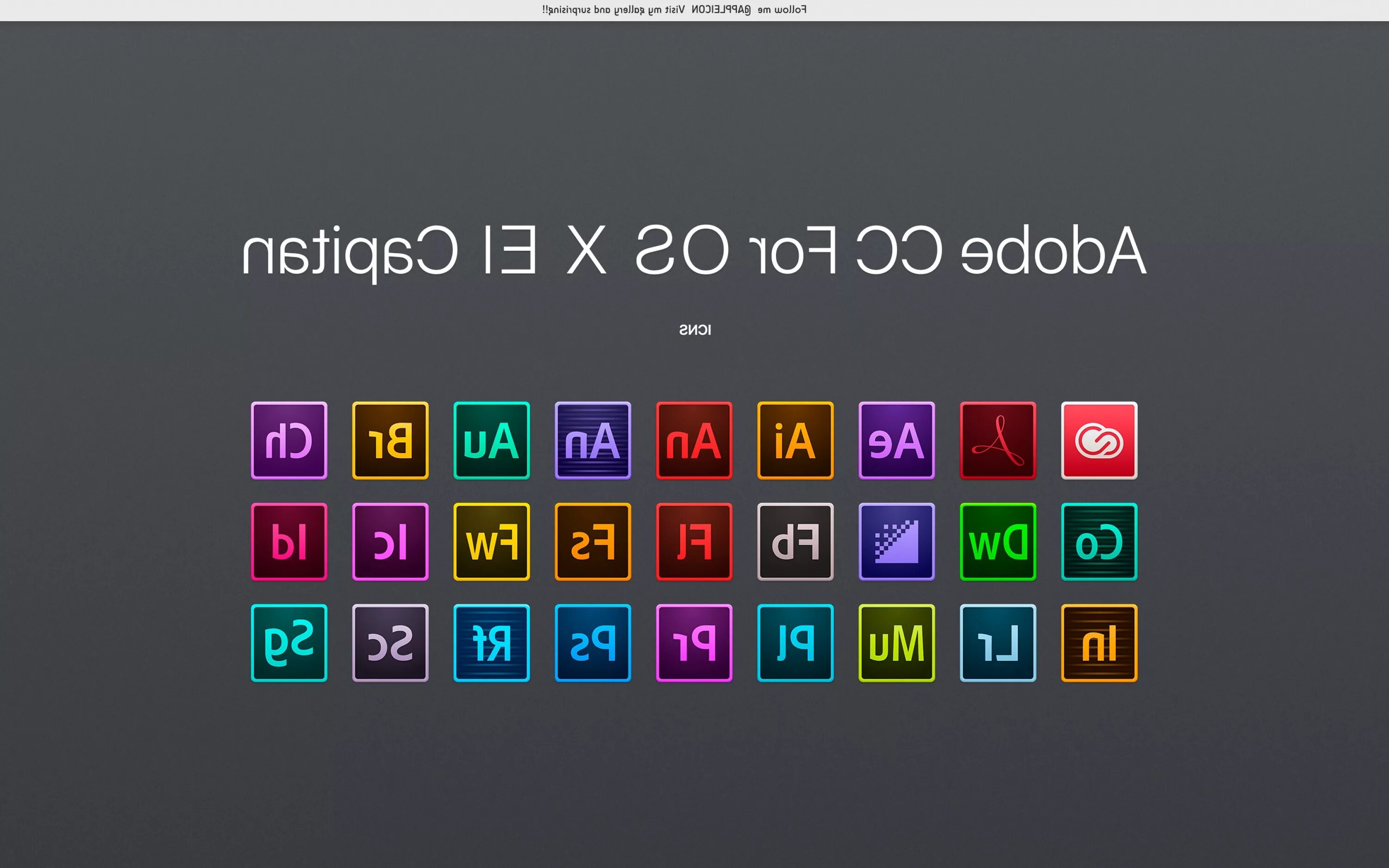
Task: Click the Flash Builder Fb icon
Action: (x=795, y=541)
